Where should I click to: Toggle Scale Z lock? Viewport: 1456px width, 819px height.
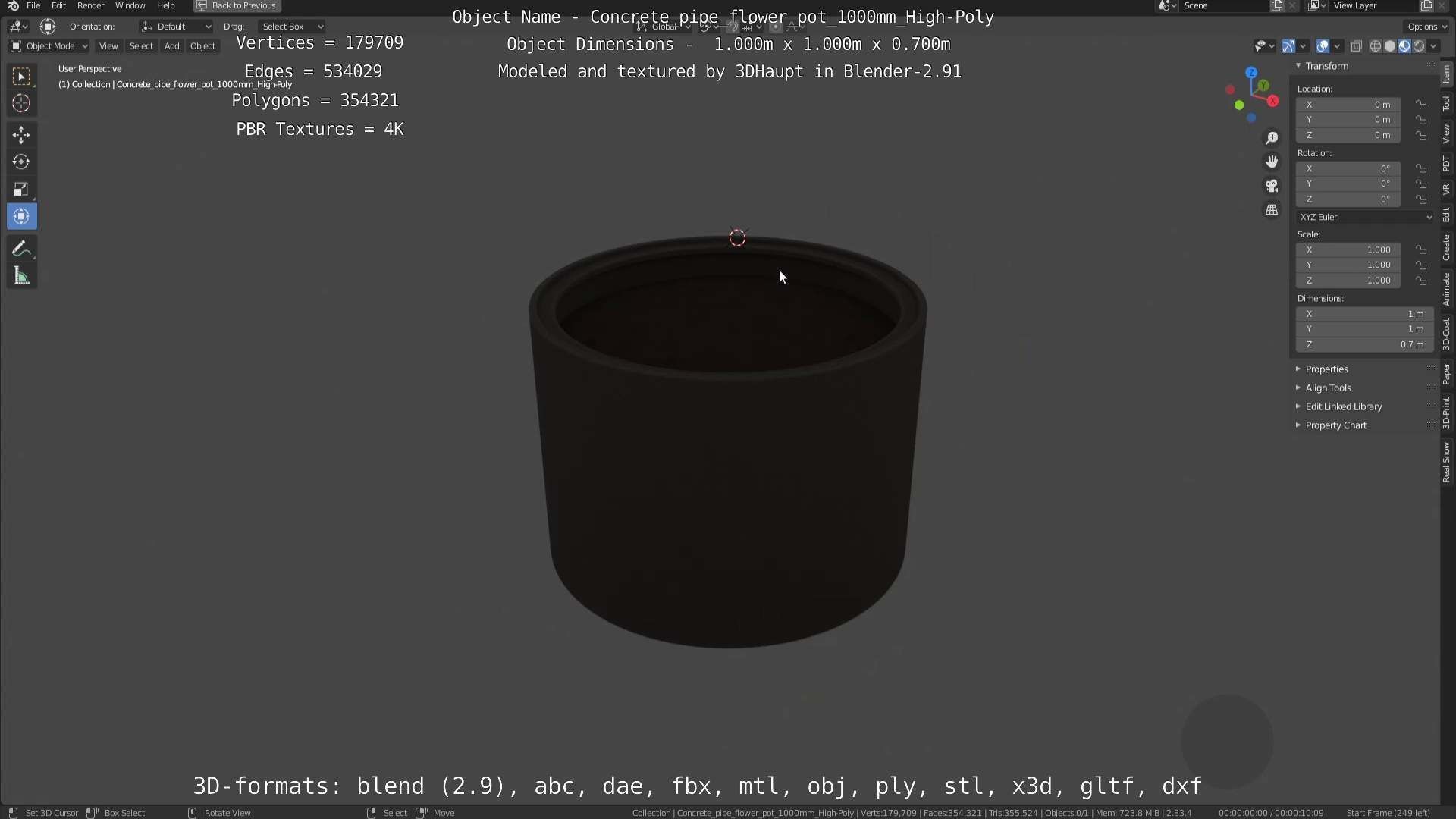pyautogui.click(x=1421, y=281)
